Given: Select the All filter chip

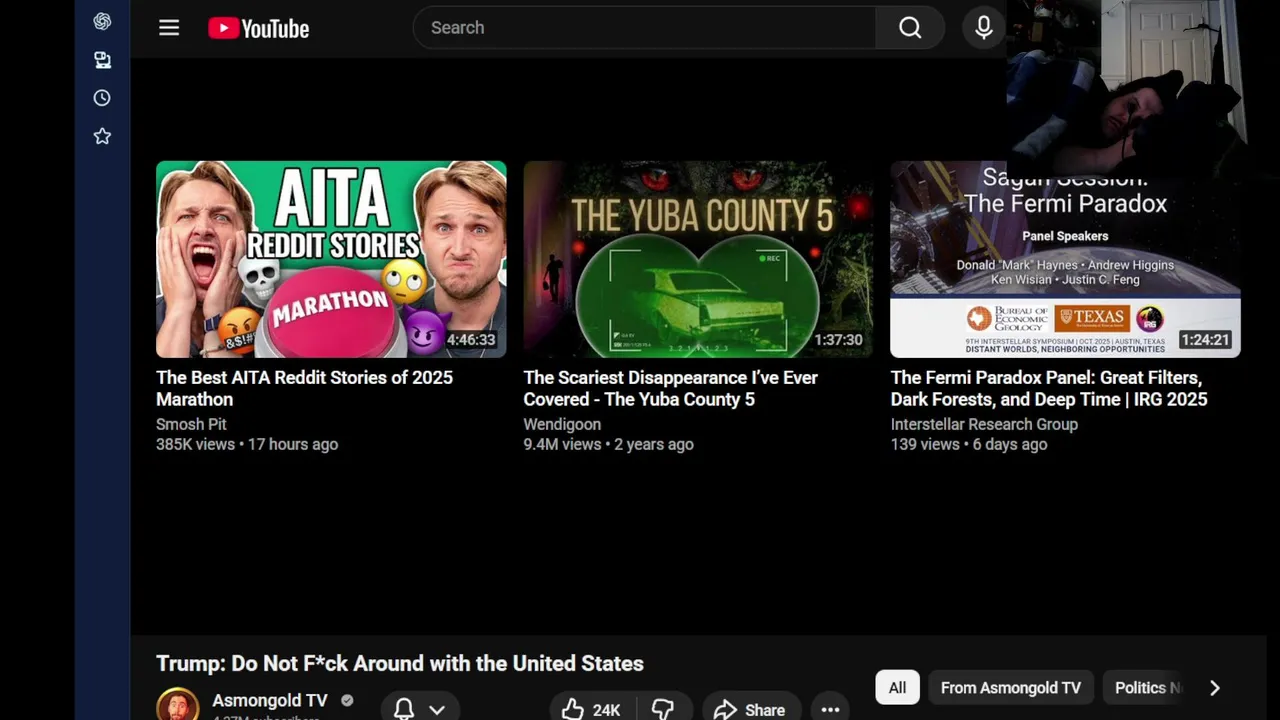Looking at the screenshot, I should pos(897,688).
